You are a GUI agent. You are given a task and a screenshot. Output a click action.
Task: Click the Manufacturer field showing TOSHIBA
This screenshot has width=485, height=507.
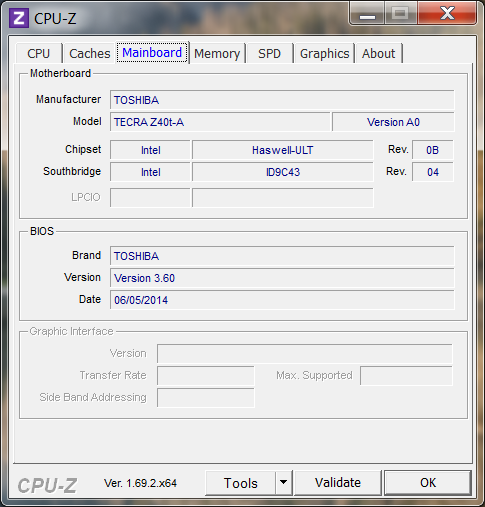[x=282, y=100]
